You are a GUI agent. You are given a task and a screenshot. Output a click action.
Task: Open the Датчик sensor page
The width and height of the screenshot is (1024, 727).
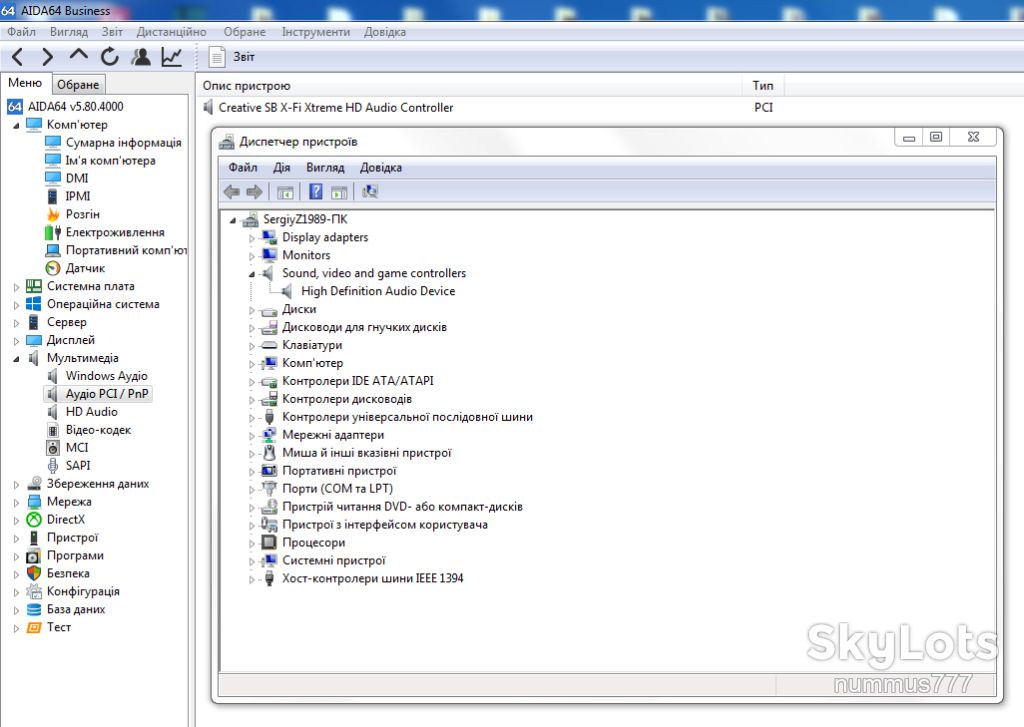pyautogui.click(x=85, y=268)
